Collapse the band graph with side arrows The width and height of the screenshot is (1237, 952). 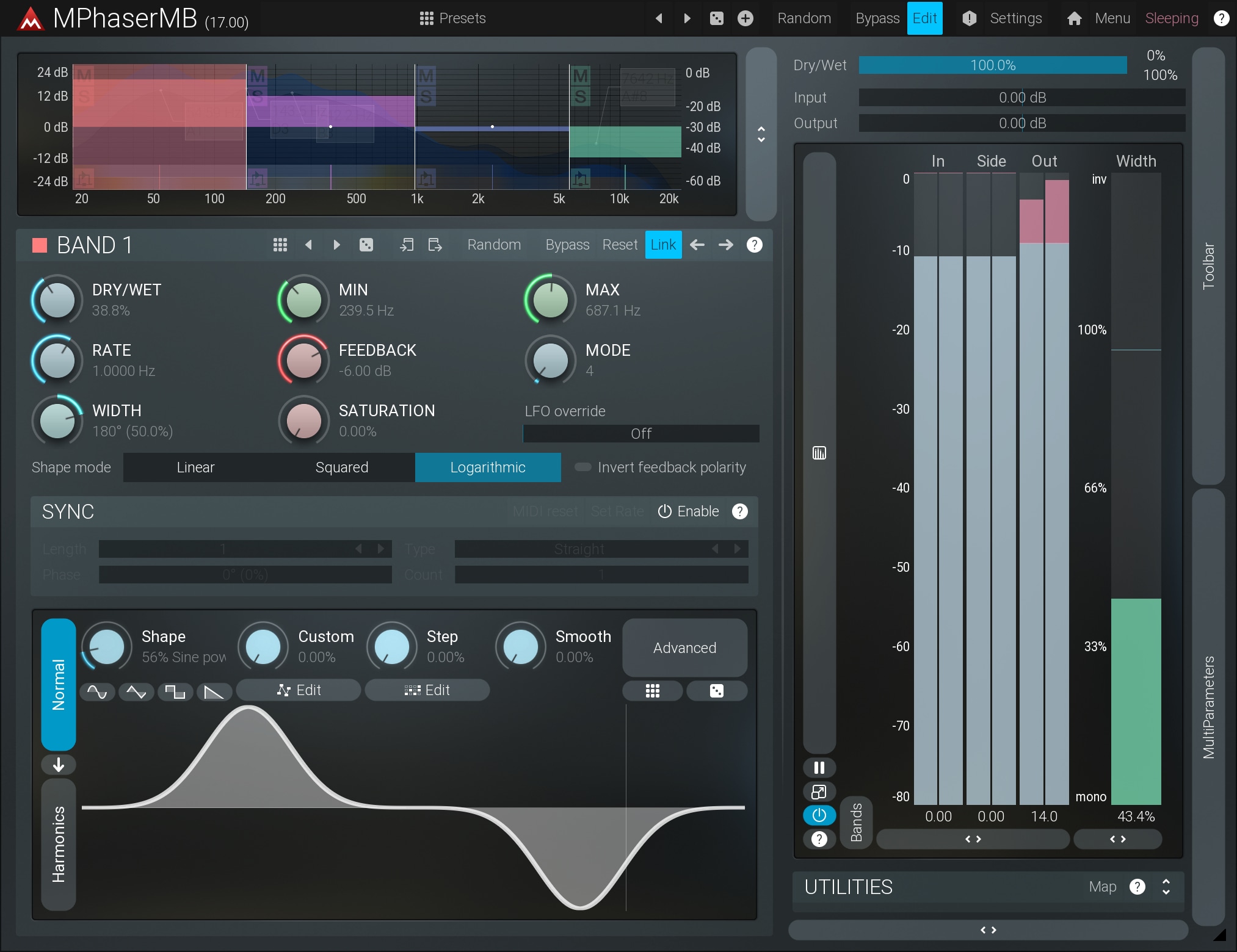coord(761,134)
